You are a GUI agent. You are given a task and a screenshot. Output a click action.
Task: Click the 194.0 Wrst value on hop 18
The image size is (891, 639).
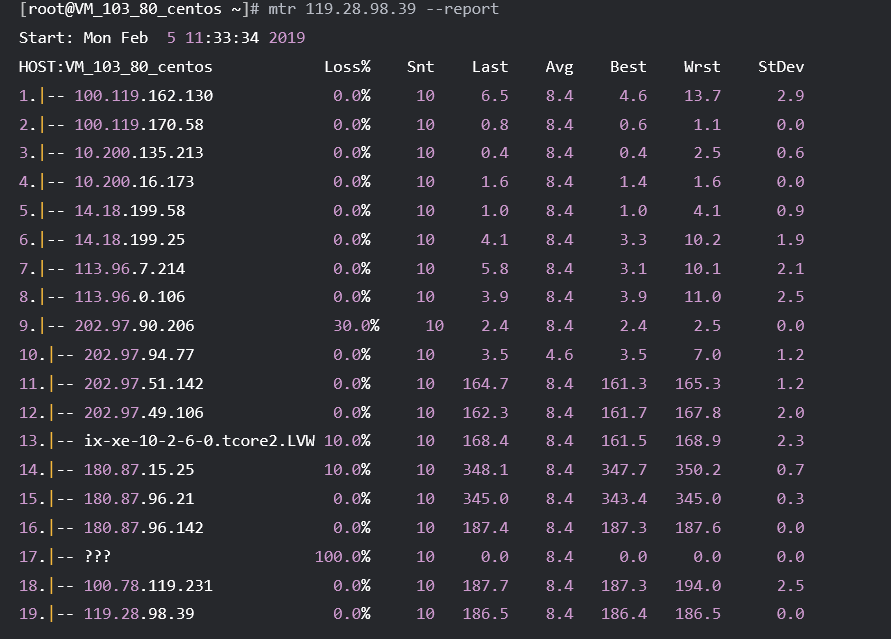(698, 586)
